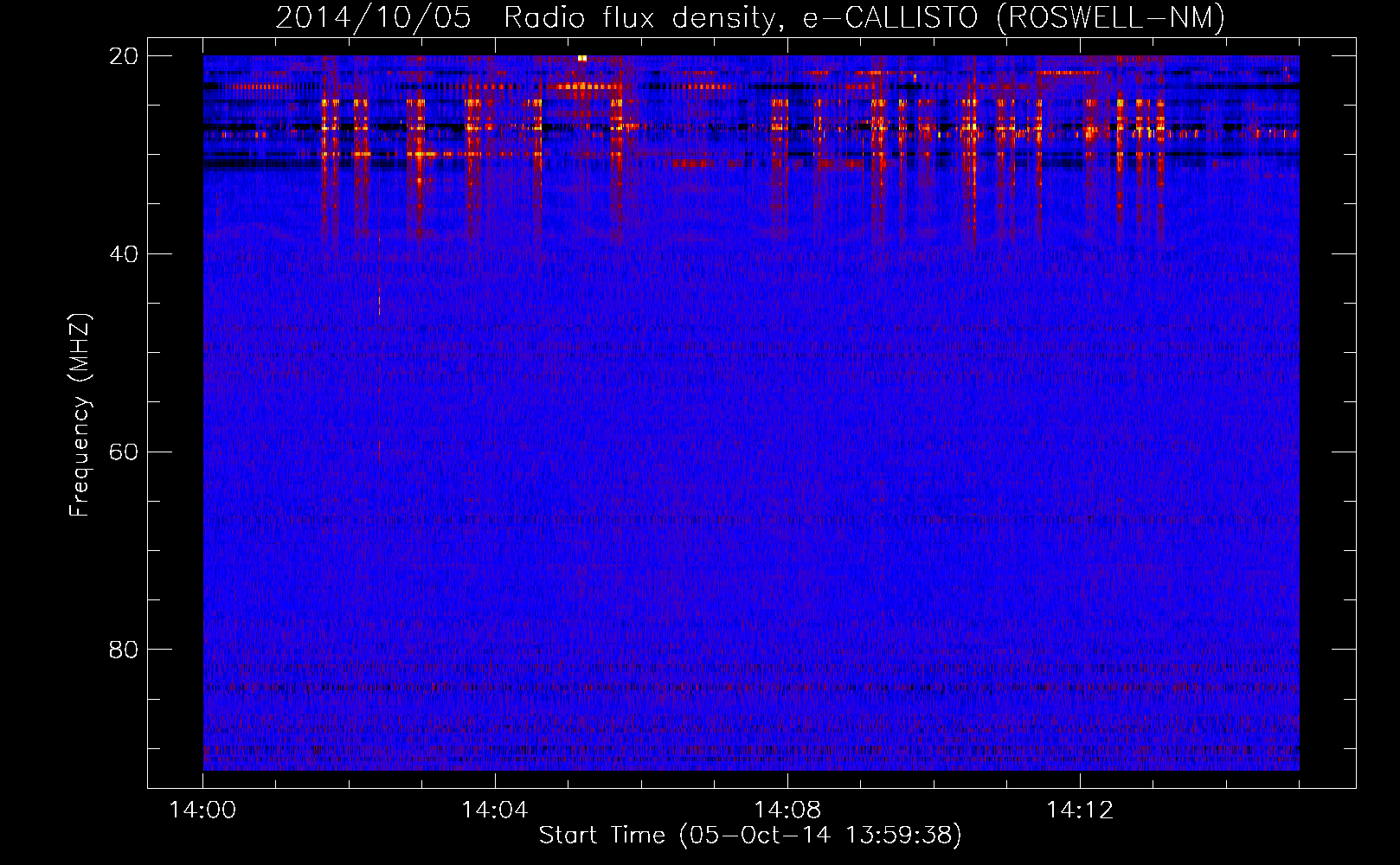Screen dimensions: 1400x865
Task: Click the '40' frequency tick label
Action: click(x=124, y=254)
